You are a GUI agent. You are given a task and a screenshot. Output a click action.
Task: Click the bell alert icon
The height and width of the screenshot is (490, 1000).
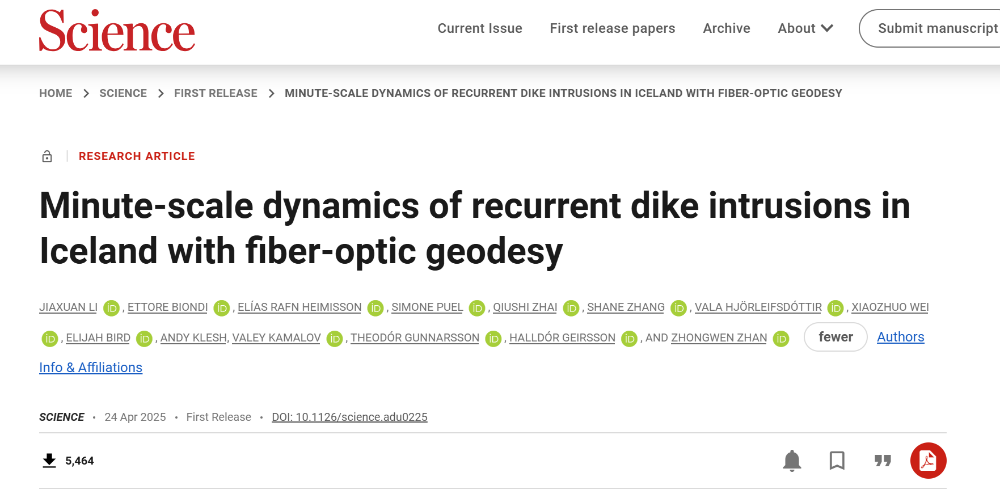coord(792,461)
